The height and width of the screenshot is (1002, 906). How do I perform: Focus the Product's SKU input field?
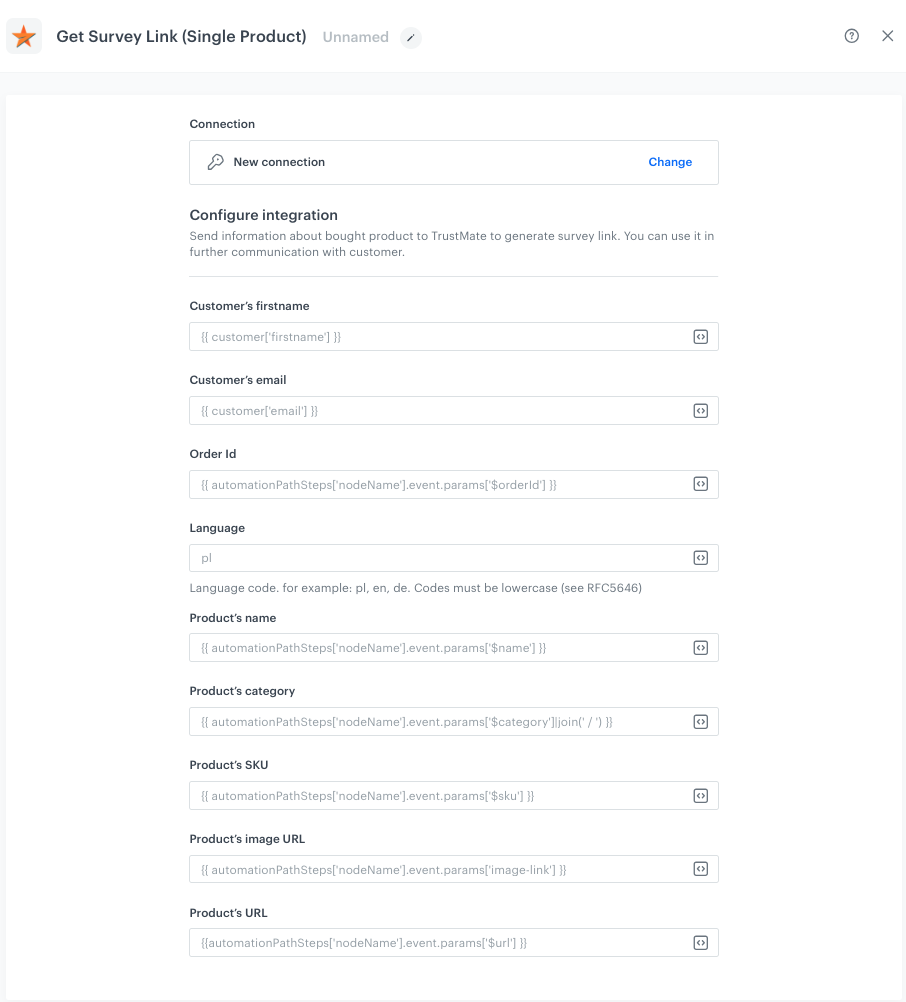click(x=430, y=795)
